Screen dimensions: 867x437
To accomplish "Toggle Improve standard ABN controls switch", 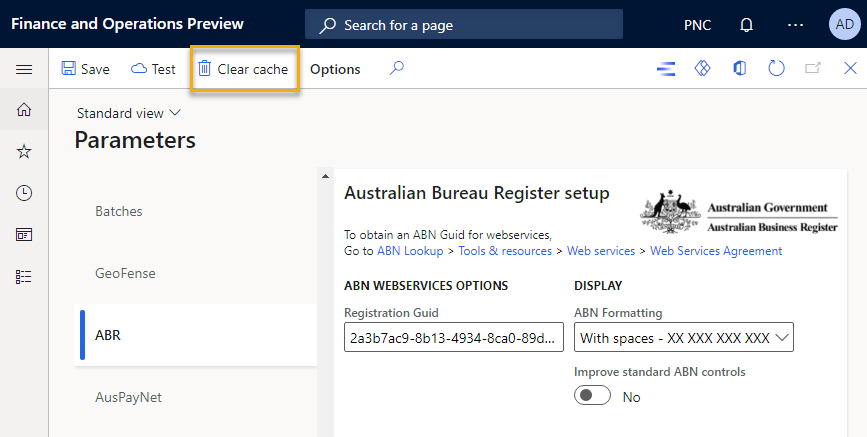I will coord(592,396).
